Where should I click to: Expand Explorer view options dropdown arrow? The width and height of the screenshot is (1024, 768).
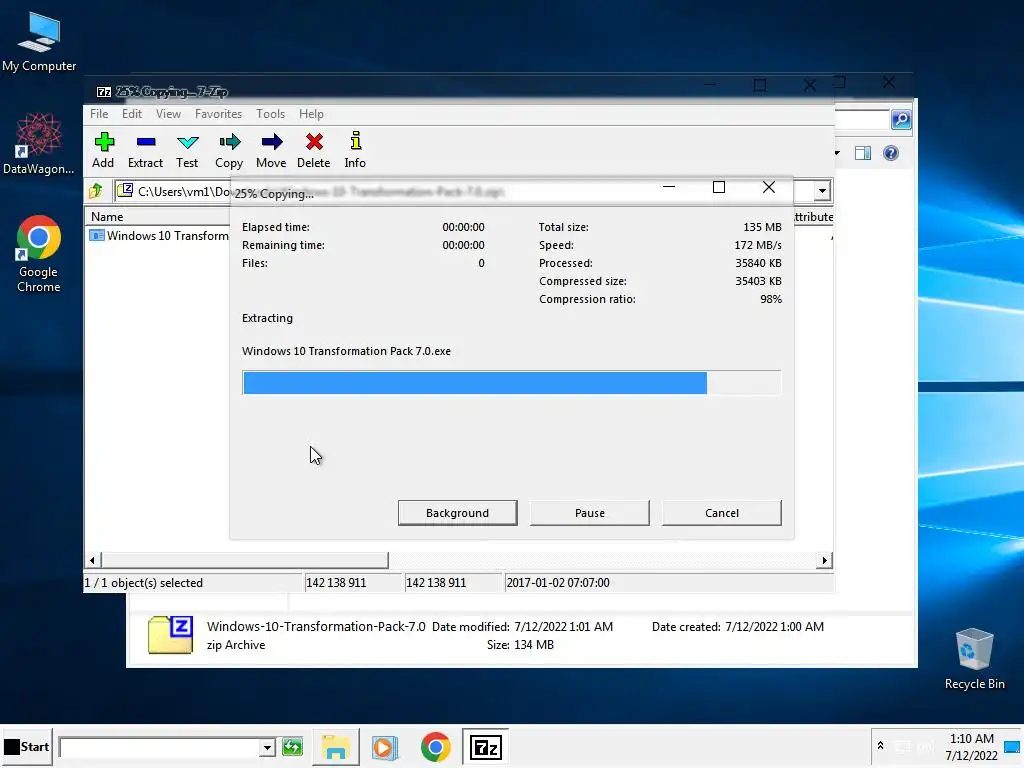point(837,153)
